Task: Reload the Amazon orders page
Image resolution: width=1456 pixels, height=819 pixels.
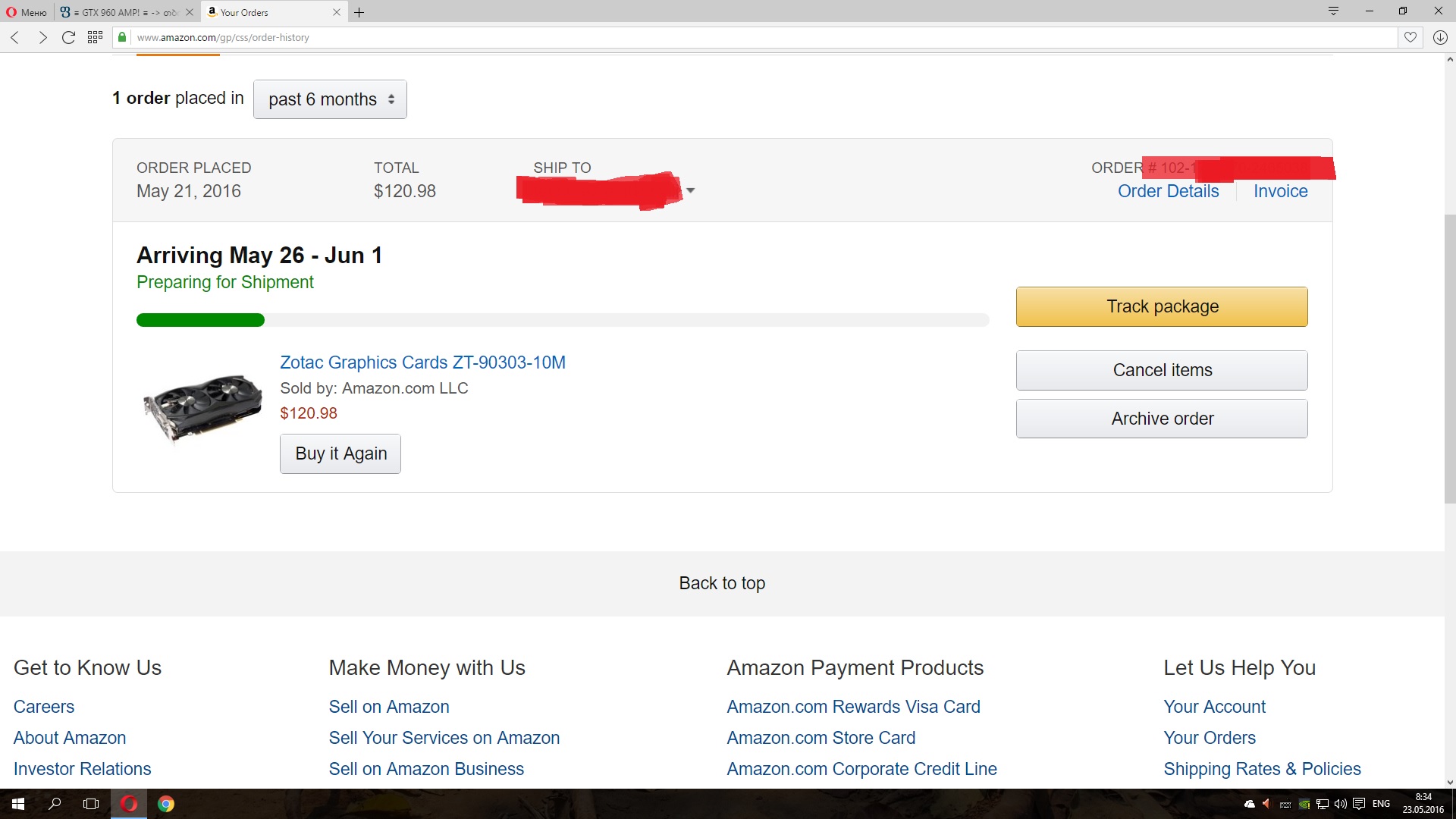Action: (x=68, y=37)
